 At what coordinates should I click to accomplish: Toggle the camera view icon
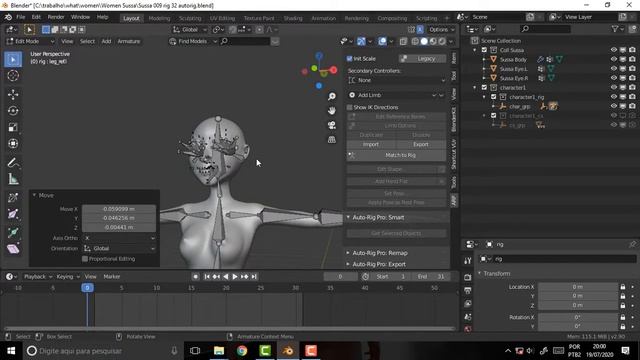[332, 125]
